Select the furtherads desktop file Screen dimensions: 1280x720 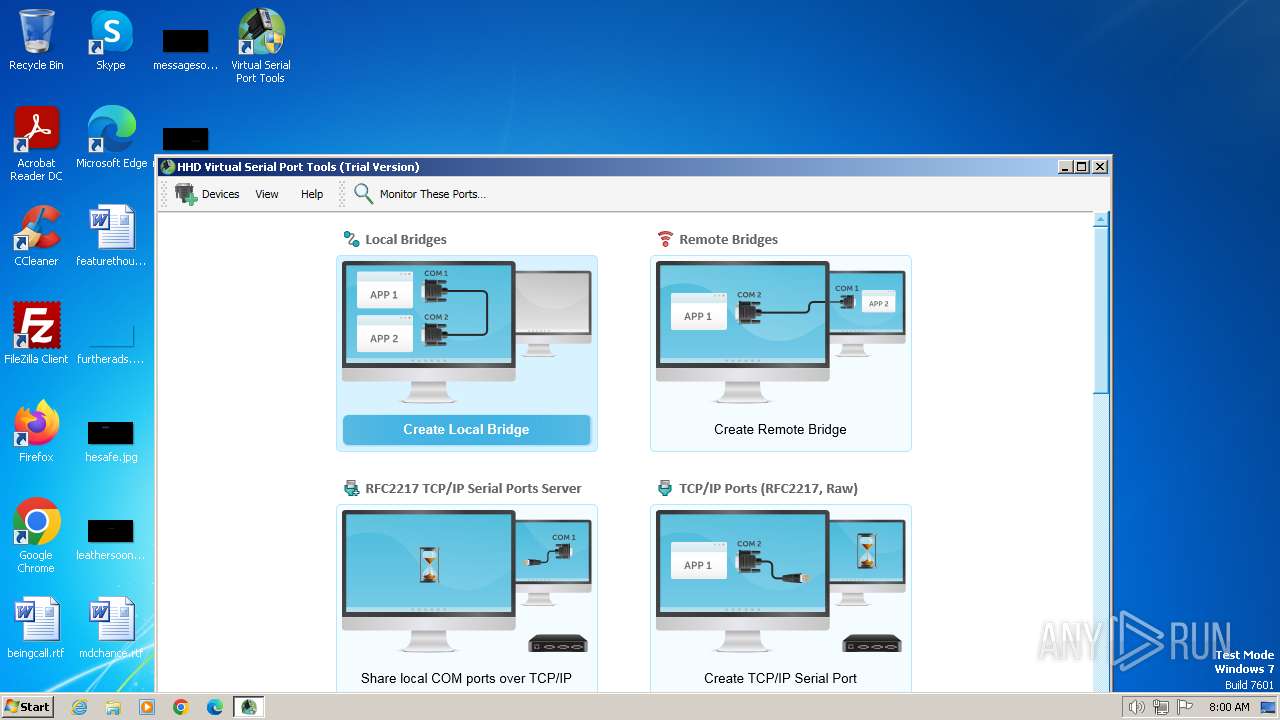(x=111, y=343)
